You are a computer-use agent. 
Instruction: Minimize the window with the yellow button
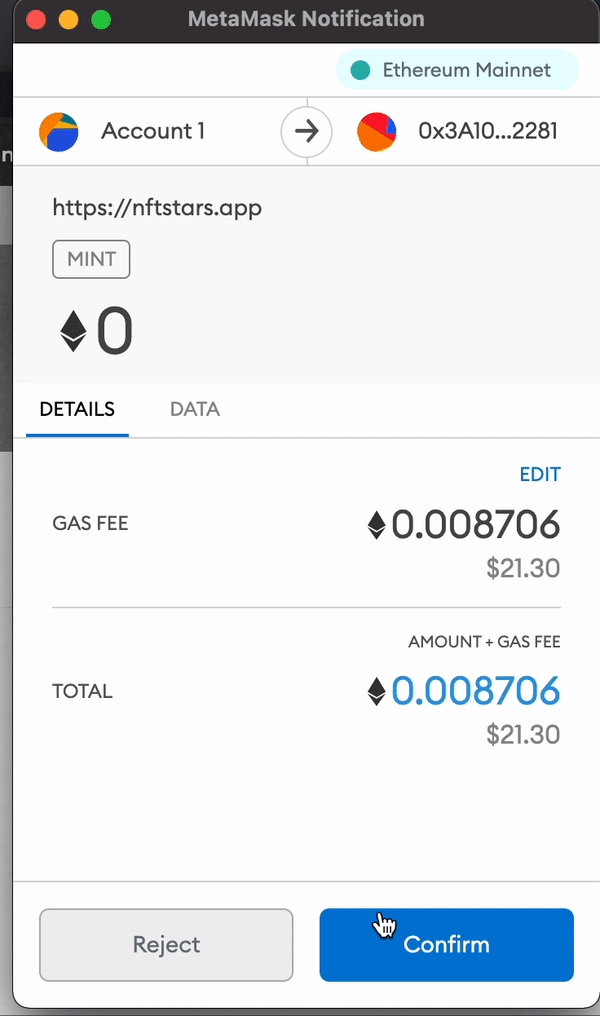[68, 19]
